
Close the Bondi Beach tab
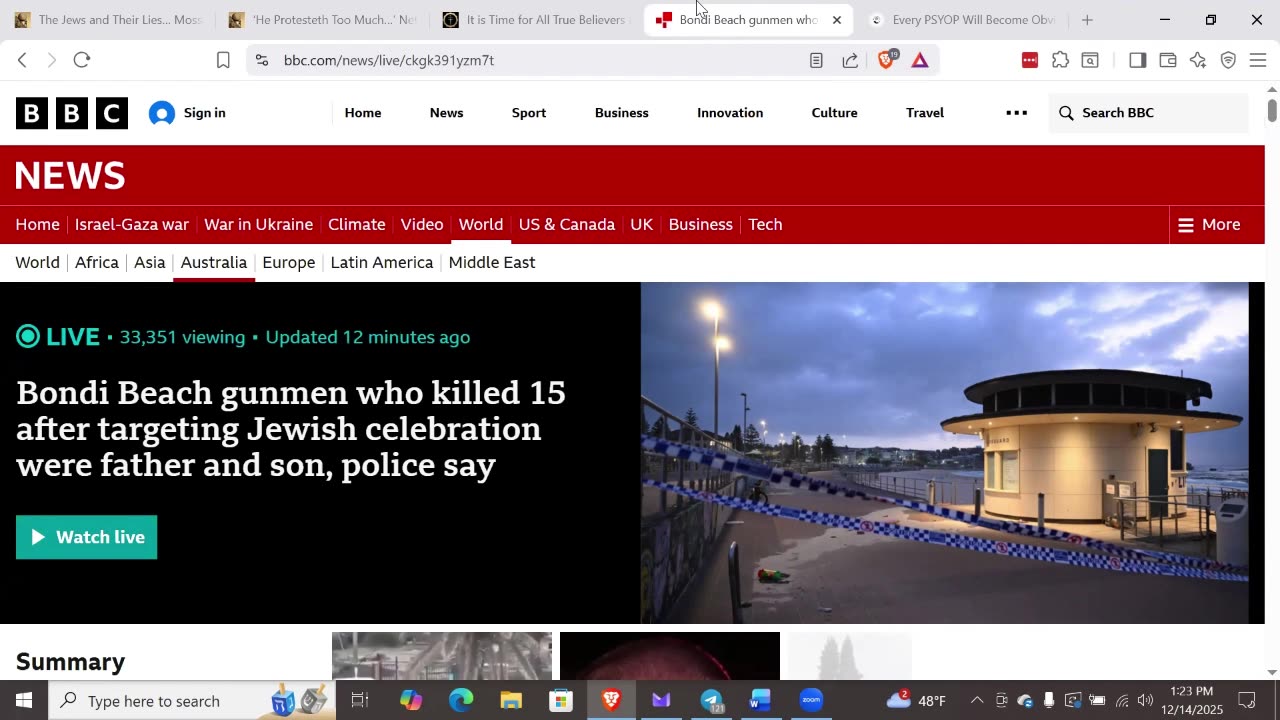tap(837, 20)
